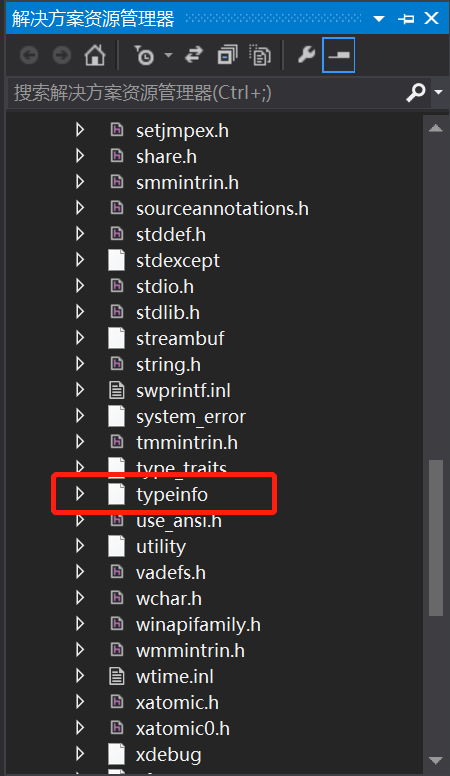The image size is (450, 776).
Task: Click the swprintf.inl file icon
Action: [x=116, y=390]
